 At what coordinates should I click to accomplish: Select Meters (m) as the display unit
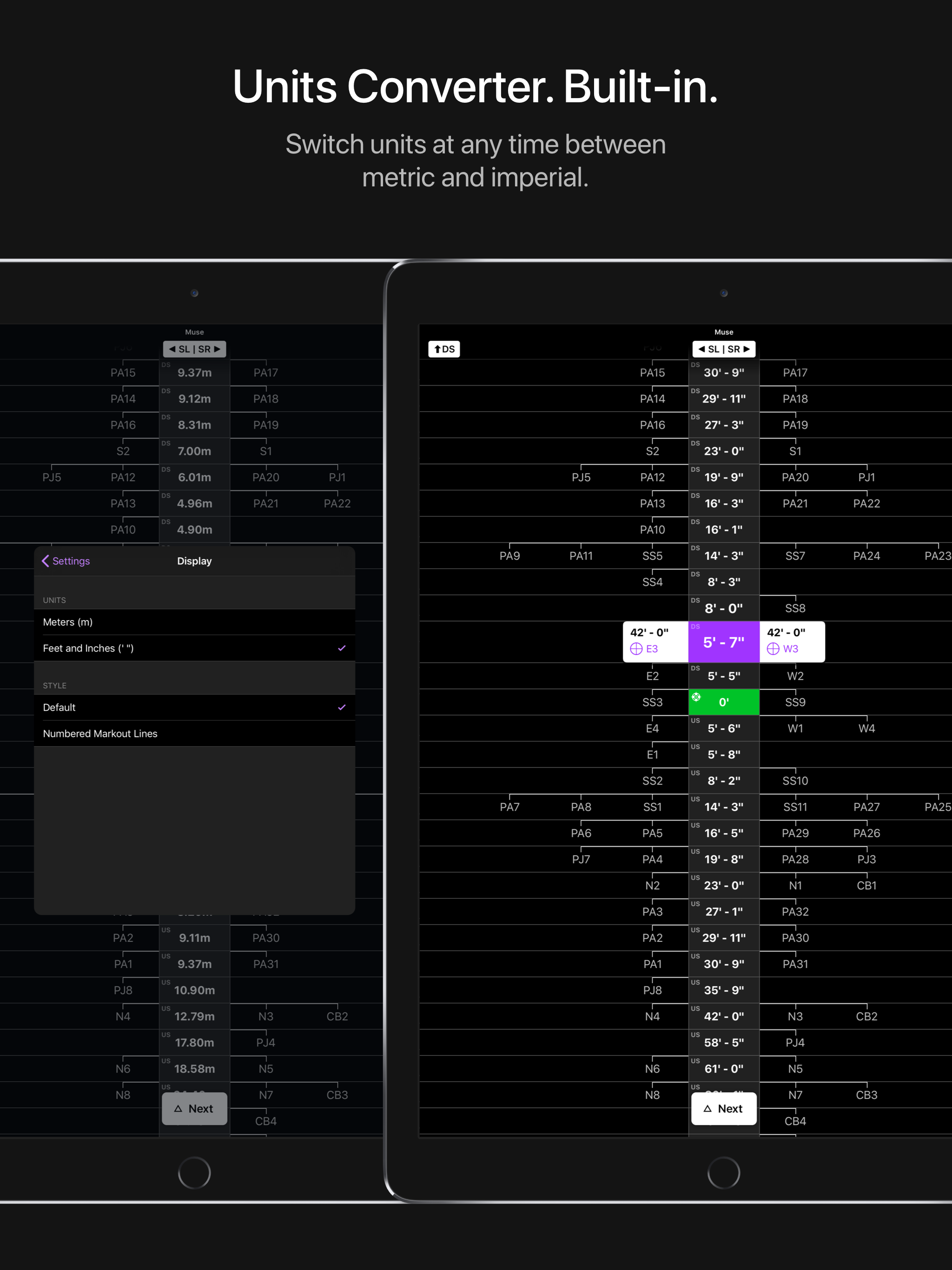pyautogui.click(x=68, y=622)
